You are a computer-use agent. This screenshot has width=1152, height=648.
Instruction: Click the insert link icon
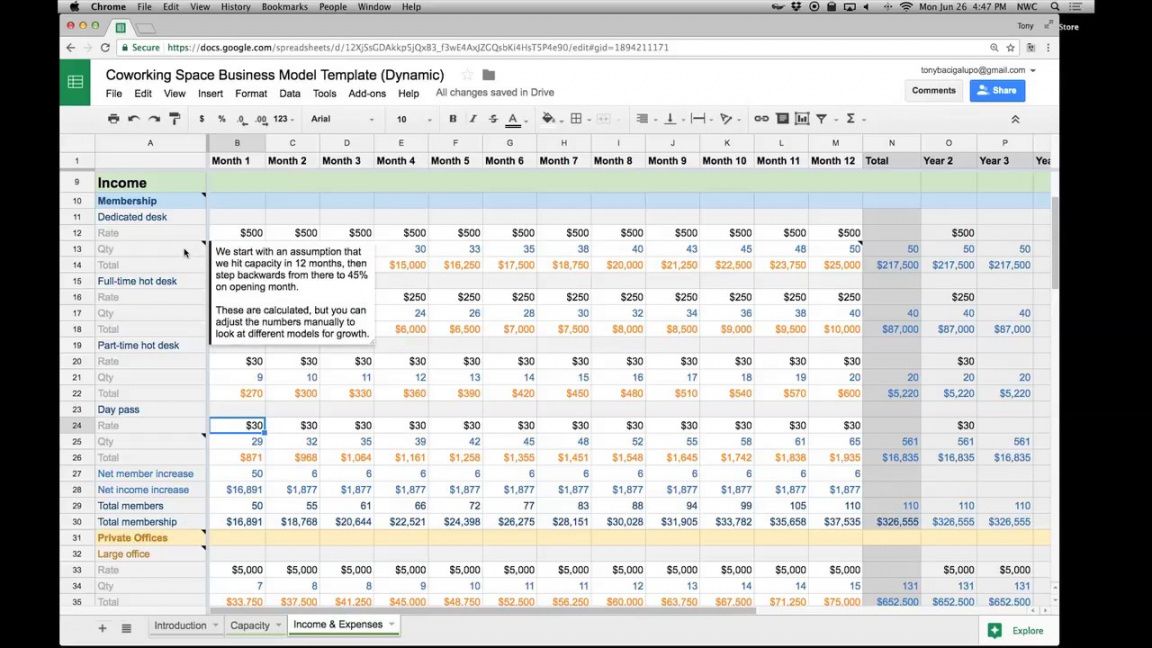pyautogui.click(x=761, y=119)
